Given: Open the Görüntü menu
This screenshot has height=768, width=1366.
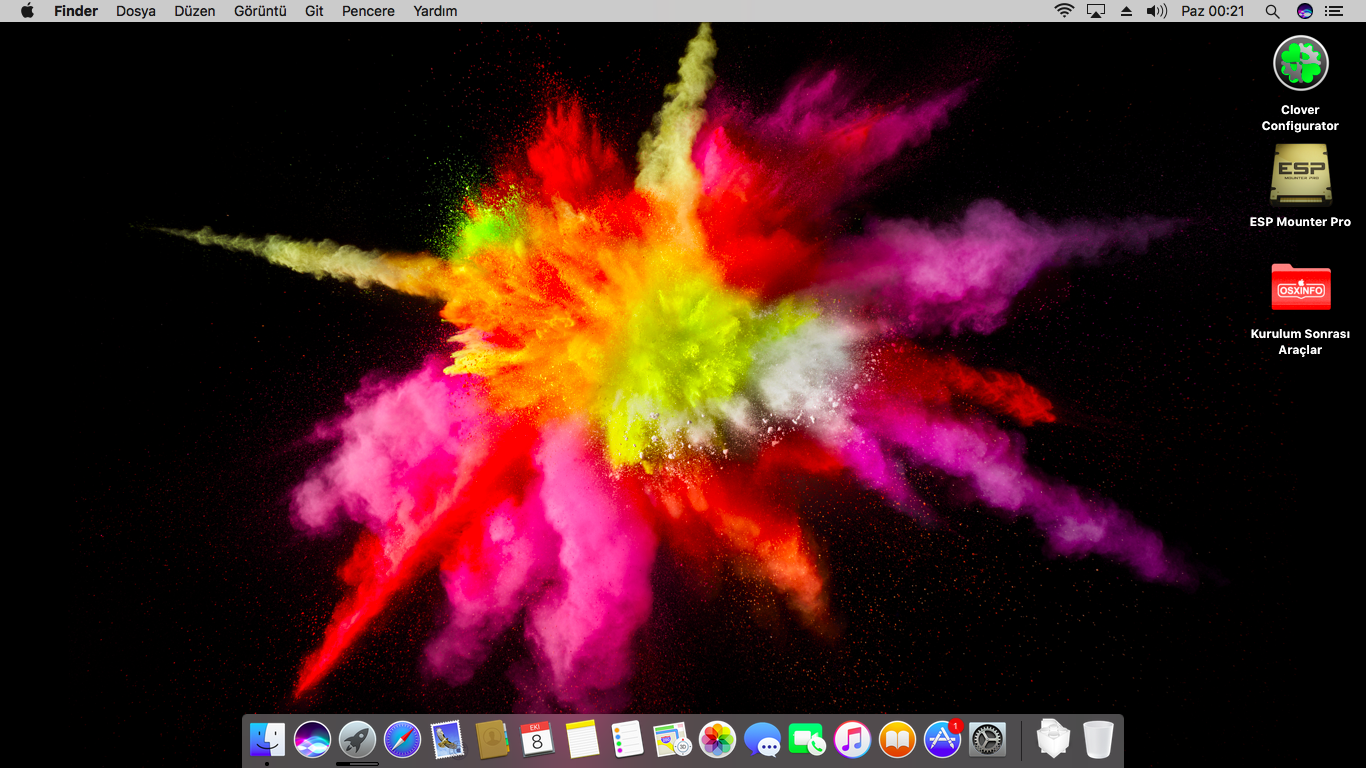Looking at the screenshot, I should [x=260, y=11].
